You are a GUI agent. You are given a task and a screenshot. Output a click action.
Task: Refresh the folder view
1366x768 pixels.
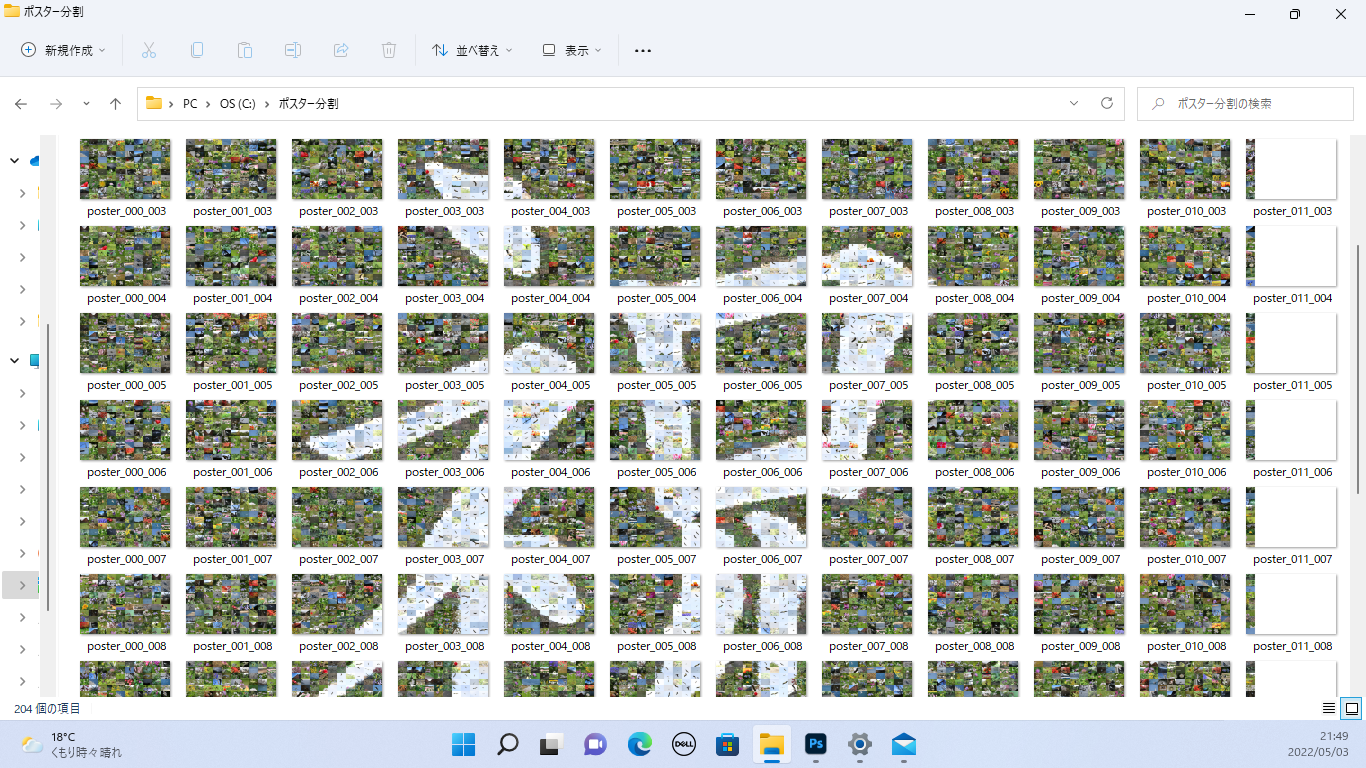1106,103
